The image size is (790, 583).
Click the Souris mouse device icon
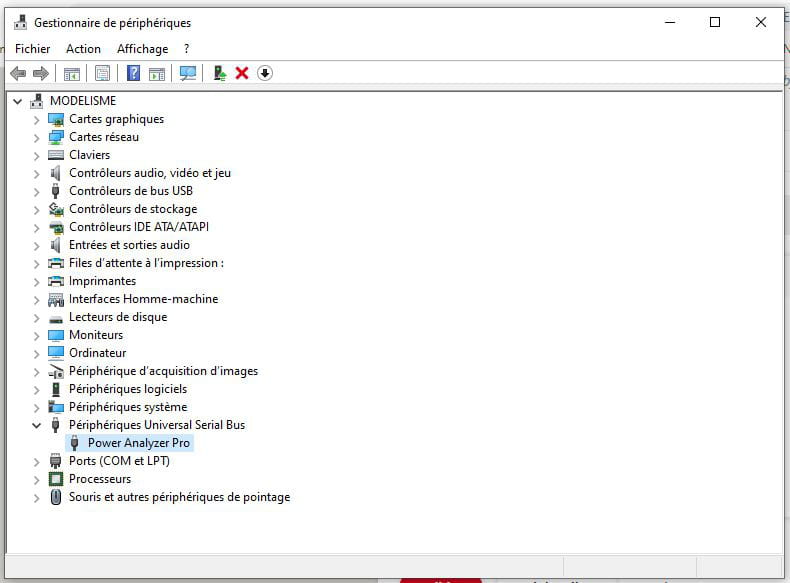coord(56,497)
